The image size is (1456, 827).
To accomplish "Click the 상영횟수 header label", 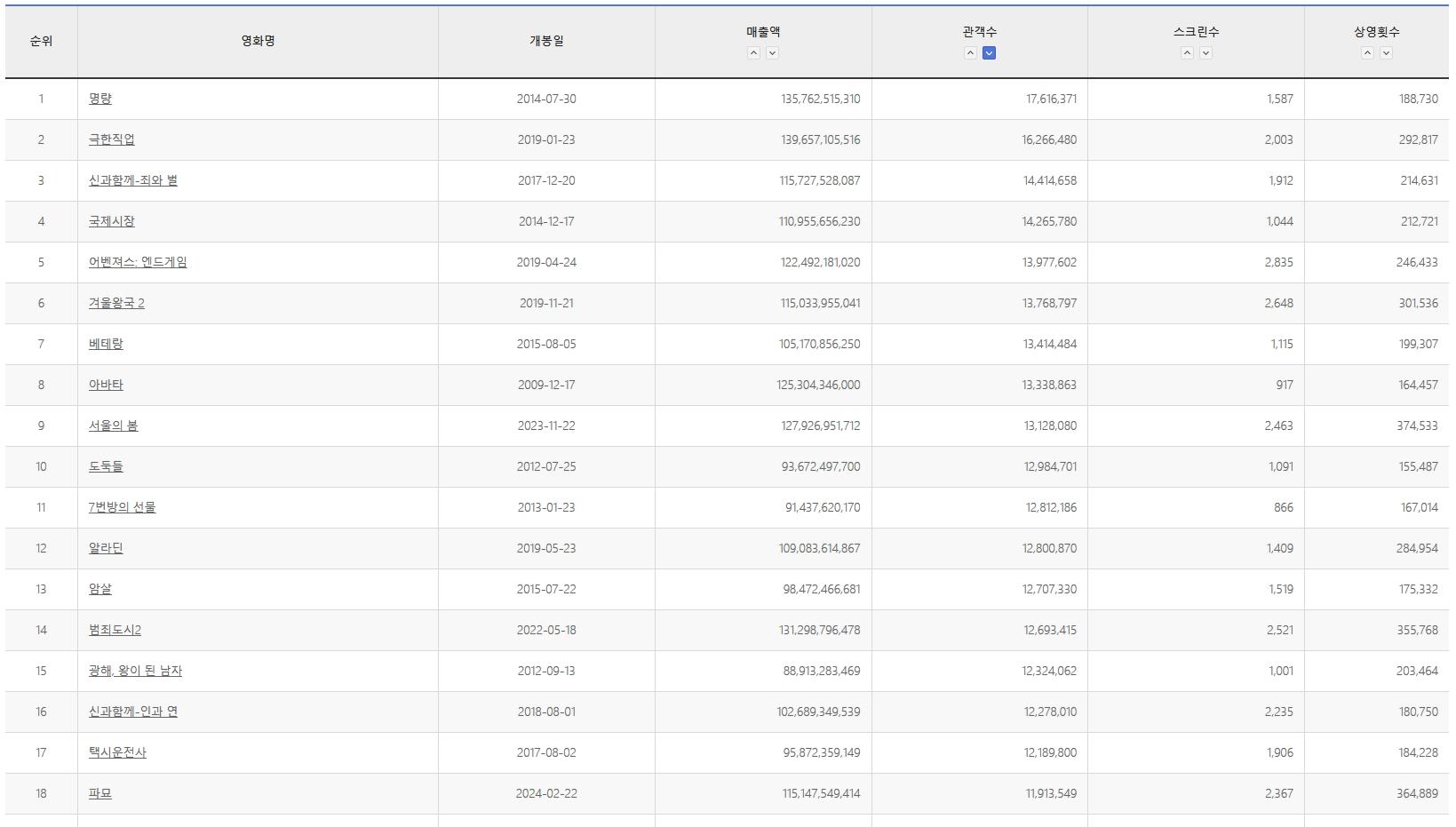I will (1377, 32).
